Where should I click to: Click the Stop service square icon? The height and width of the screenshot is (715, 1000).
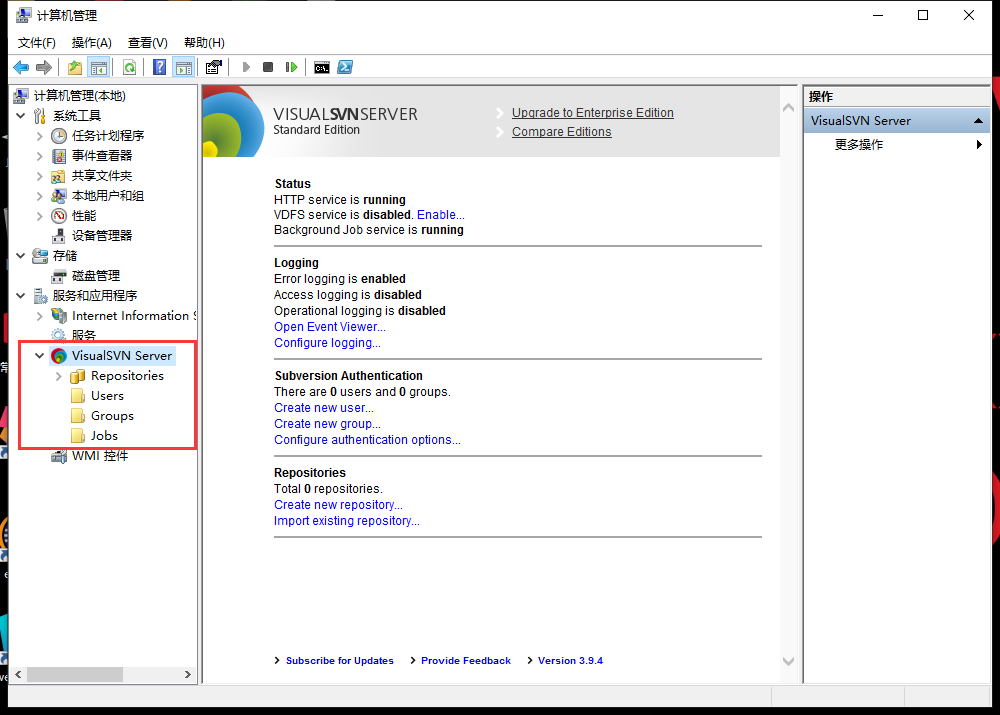pyautogui.click(x=268, y=67)
